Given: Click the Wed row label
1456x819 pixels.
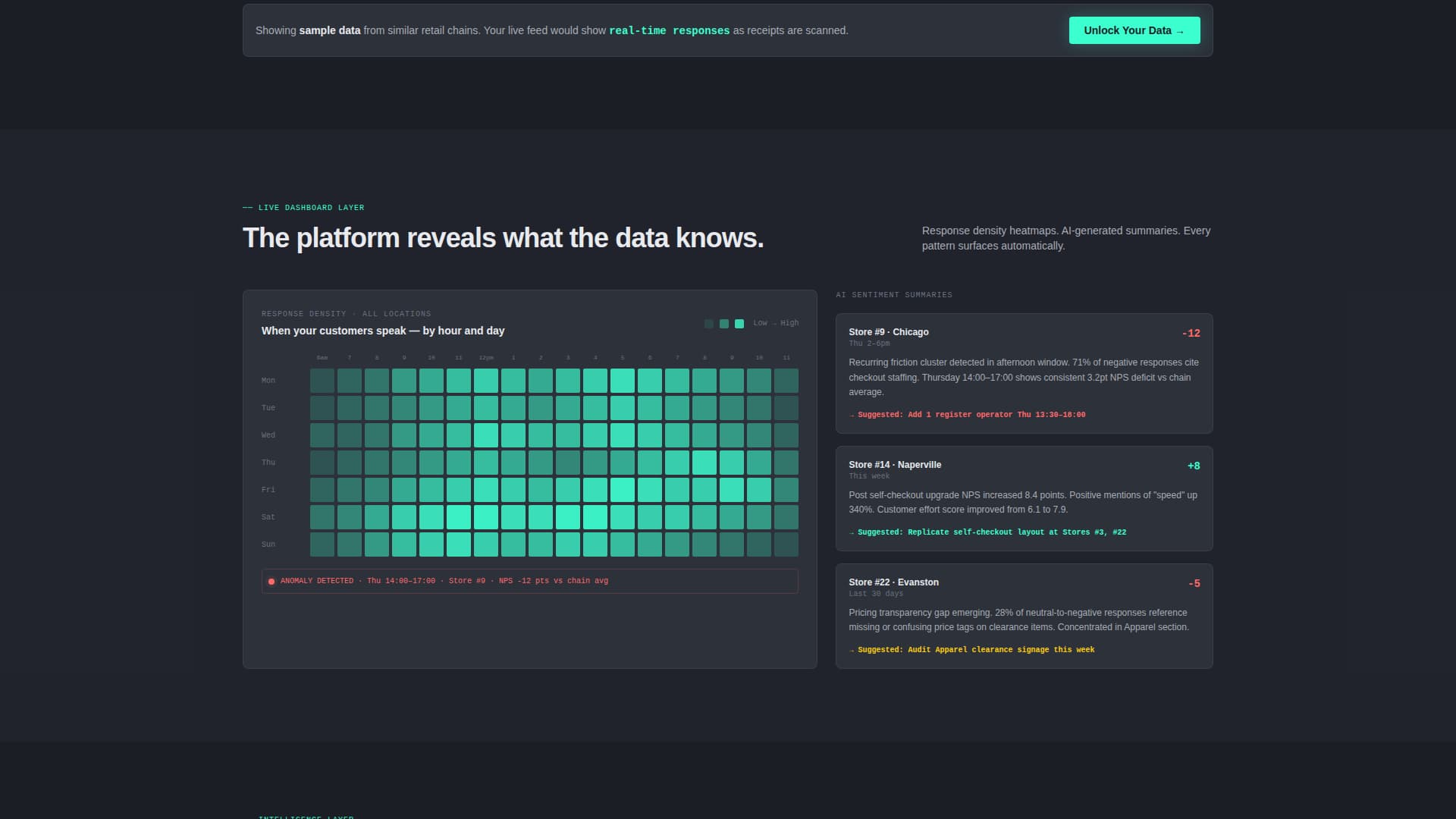Looking at the screenshot, I should [x=268, y=435].
